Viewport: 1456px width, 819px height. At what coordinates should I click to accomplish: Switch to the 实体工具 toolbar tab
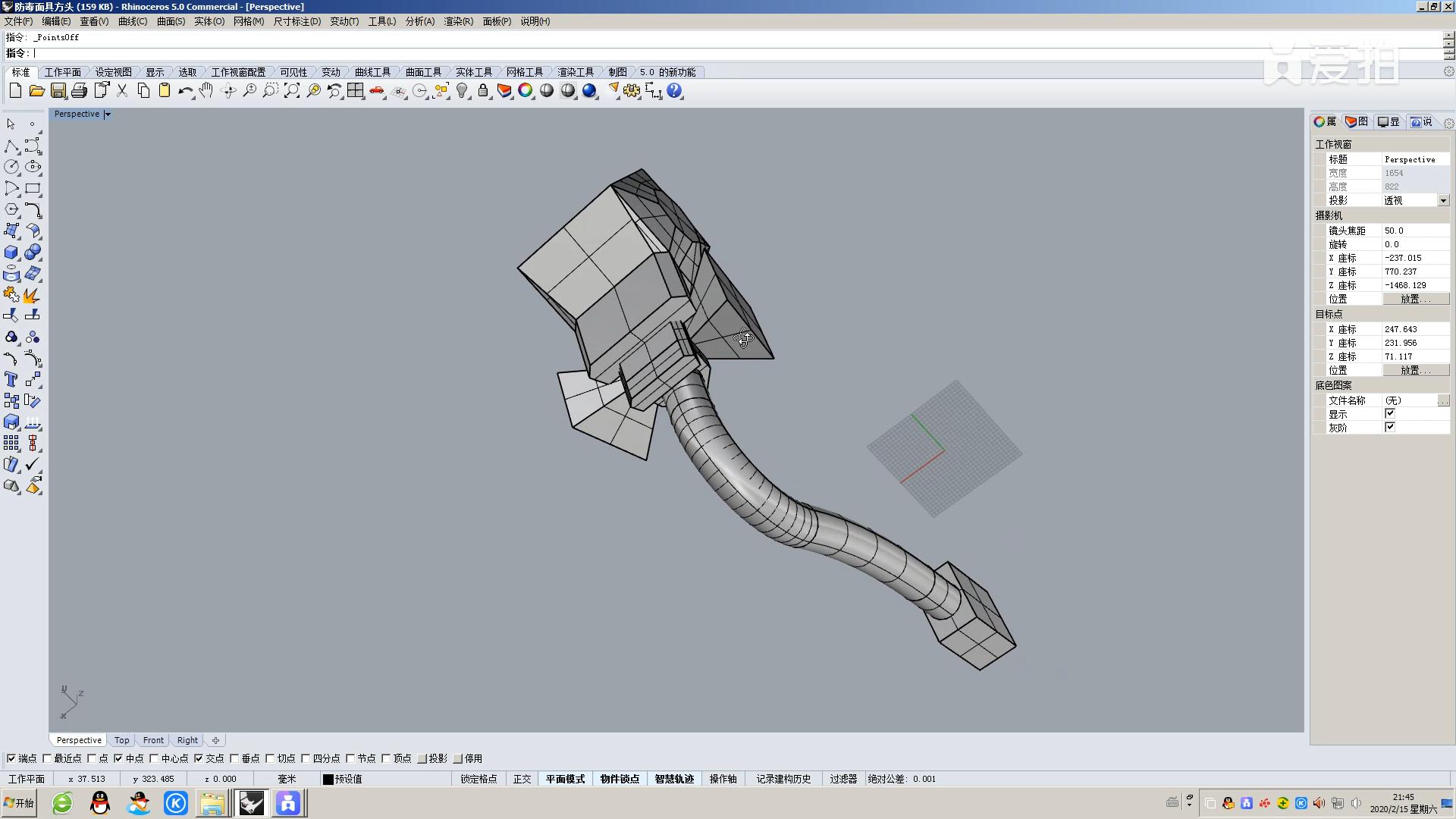(474, 72)
